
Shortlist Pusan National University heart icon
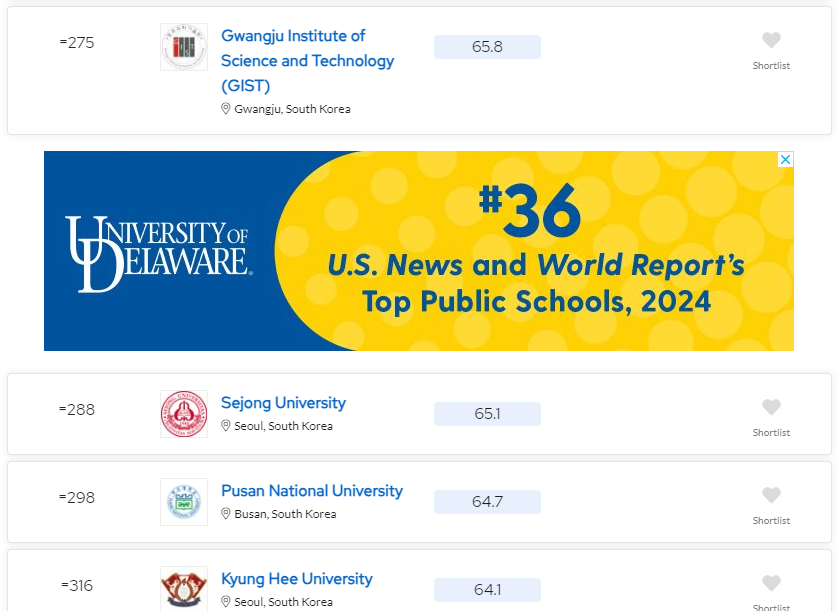(771, 495)
